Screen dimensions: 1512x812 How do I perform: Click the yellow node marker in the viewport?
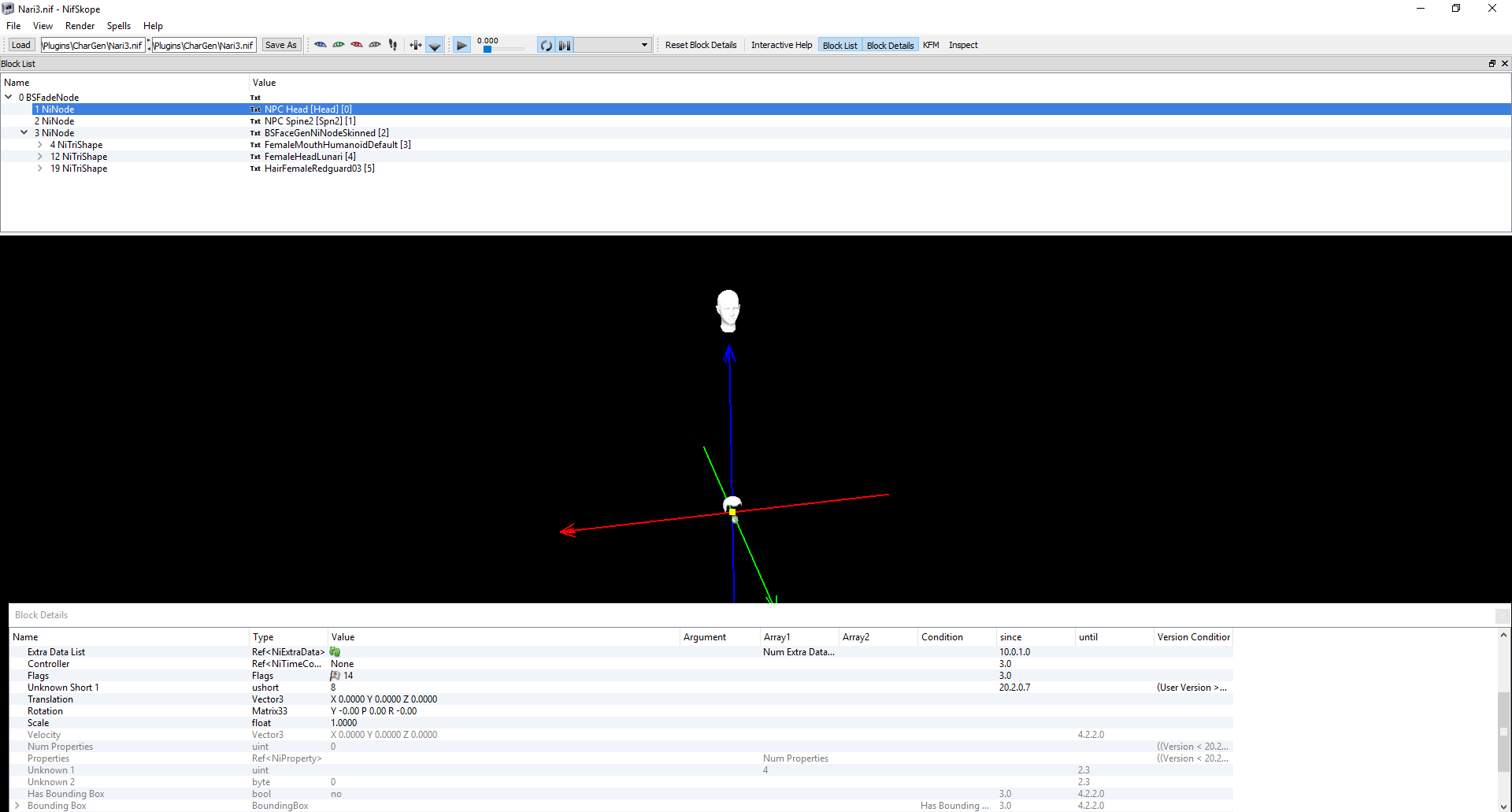[732, 512]
